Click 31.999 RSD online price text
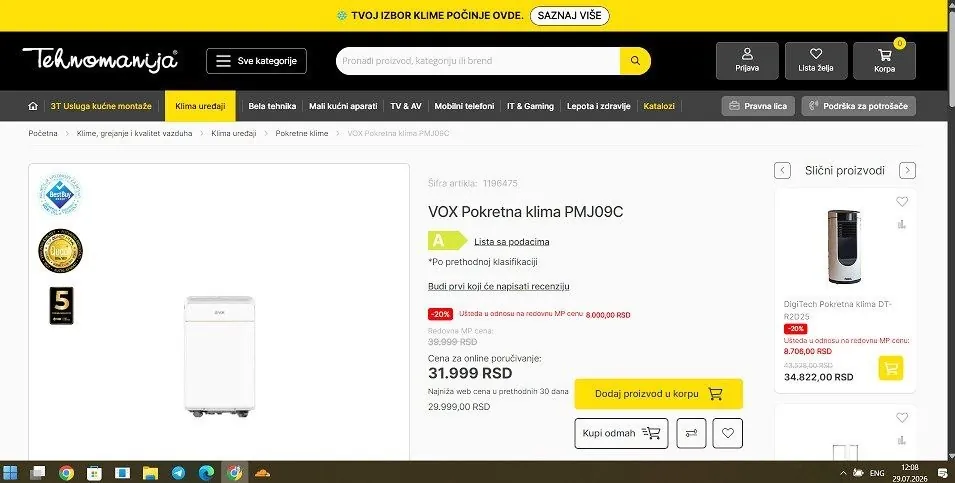The width and height of the screenshot is (955, 483). pos(470,373)
